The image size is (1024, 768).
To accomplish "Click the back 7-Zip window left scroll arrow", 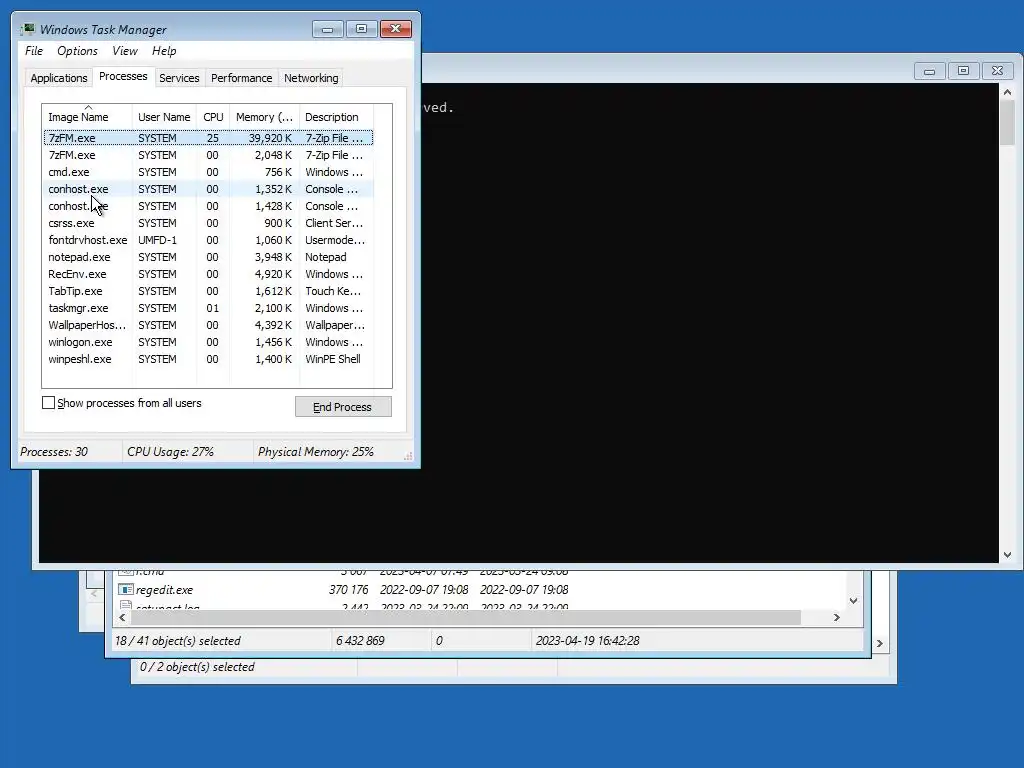I will (94, 594).
